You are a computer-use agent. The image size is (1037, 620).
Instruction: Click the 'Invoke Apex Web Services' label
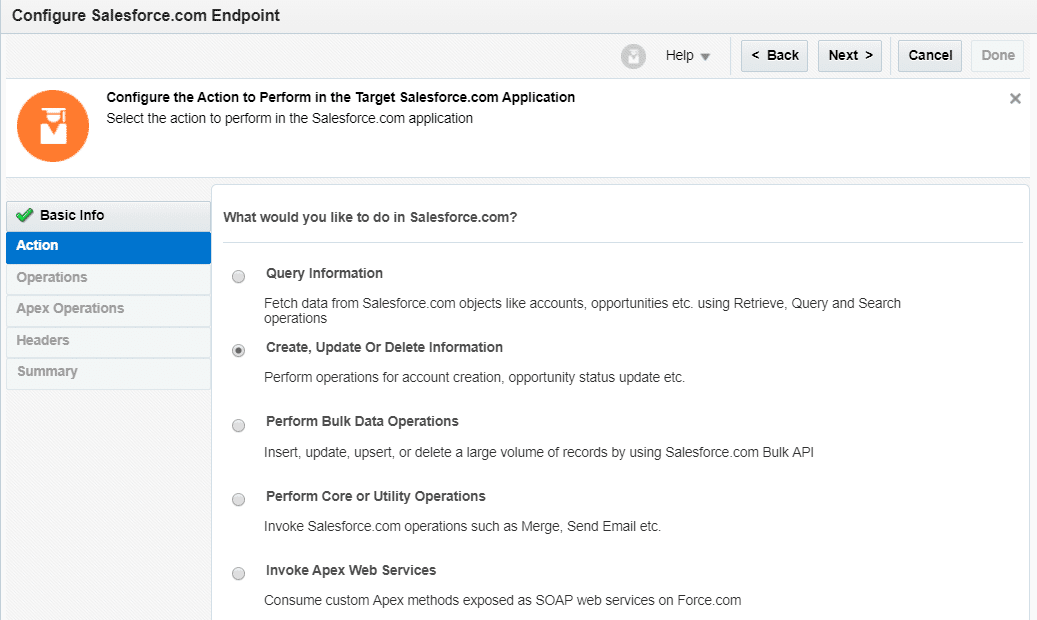coord(351,570)
